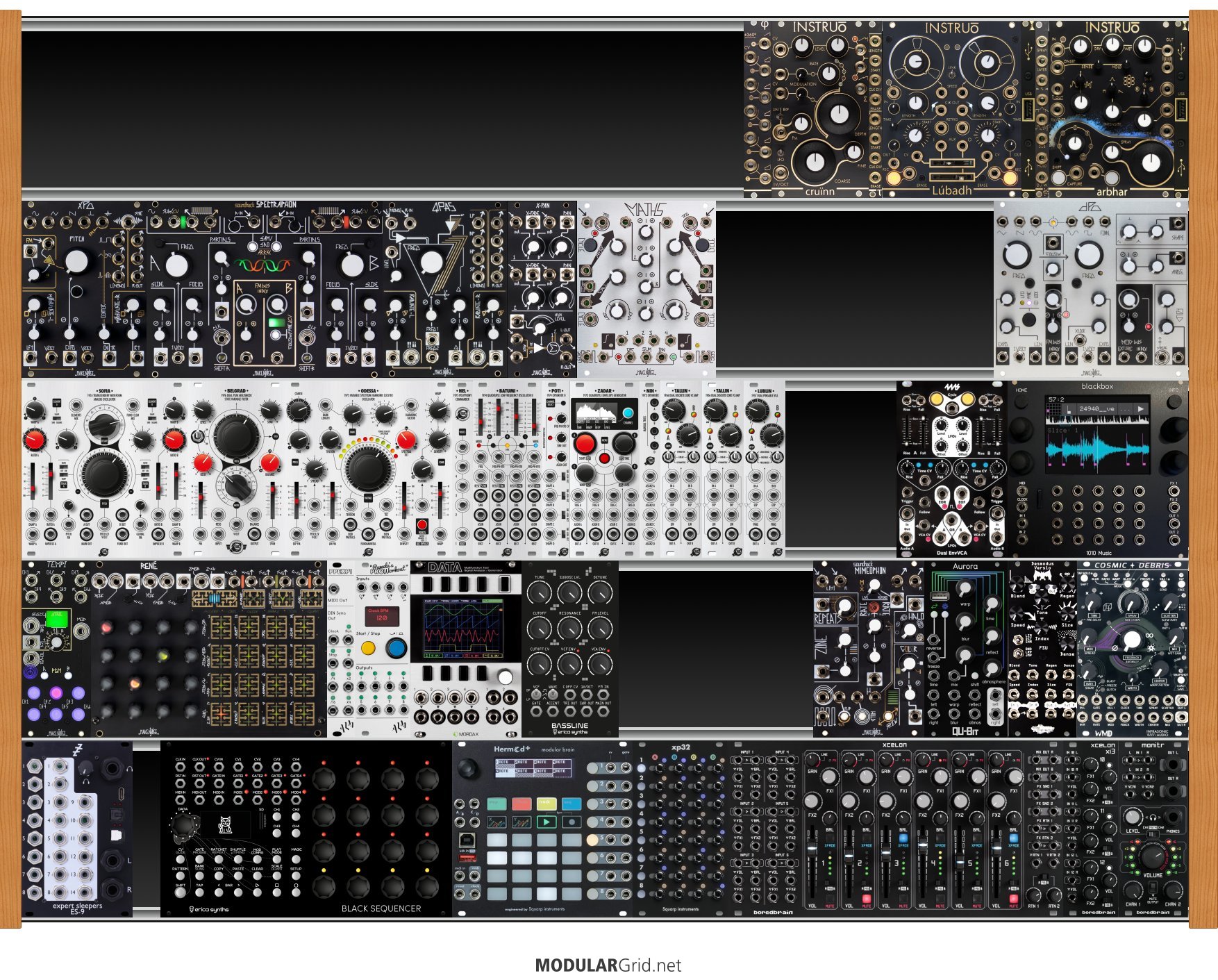Click the LEVEL knob on monitr

(1133, 817)
